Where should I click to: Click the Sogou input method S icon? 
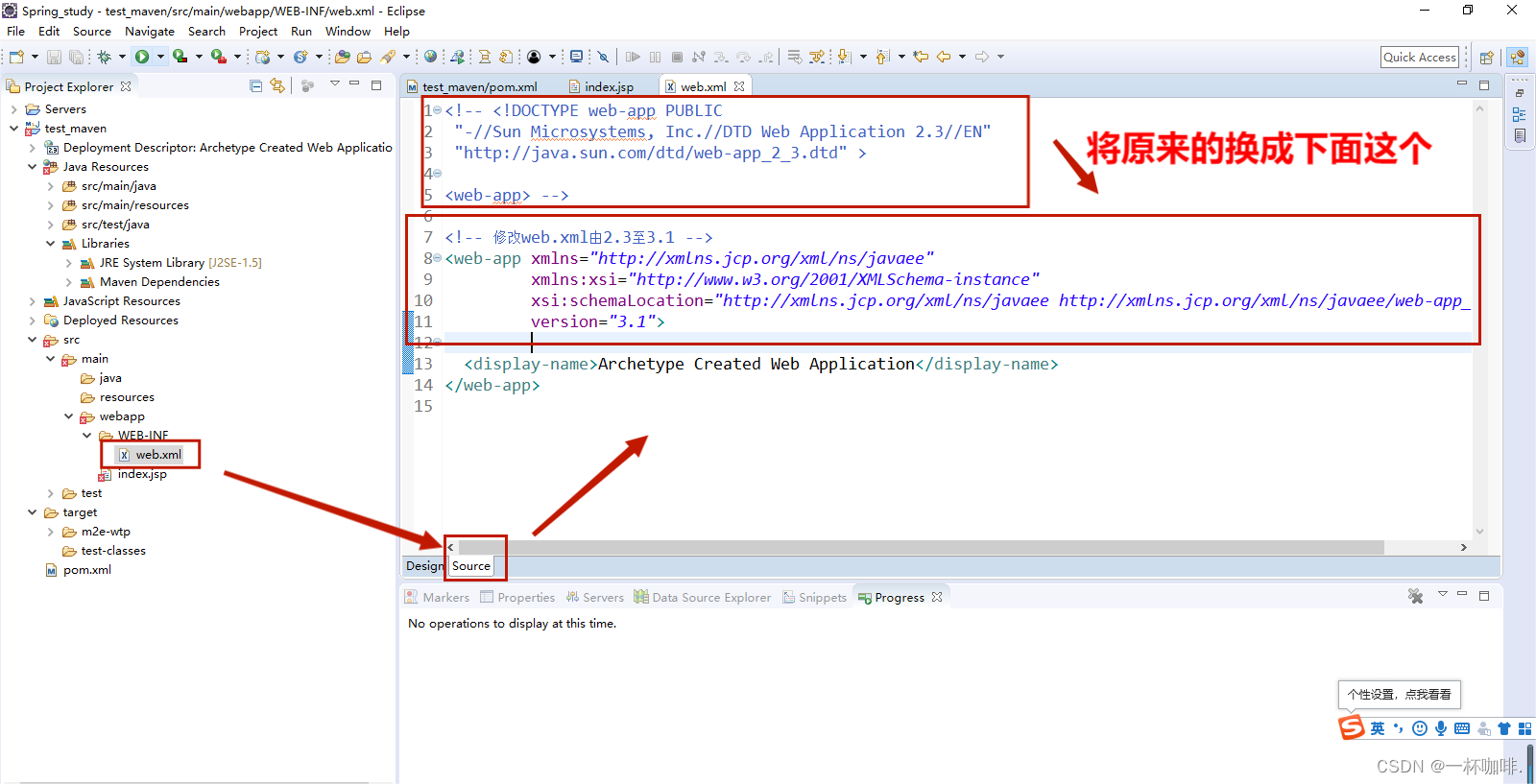[1352, 727]
